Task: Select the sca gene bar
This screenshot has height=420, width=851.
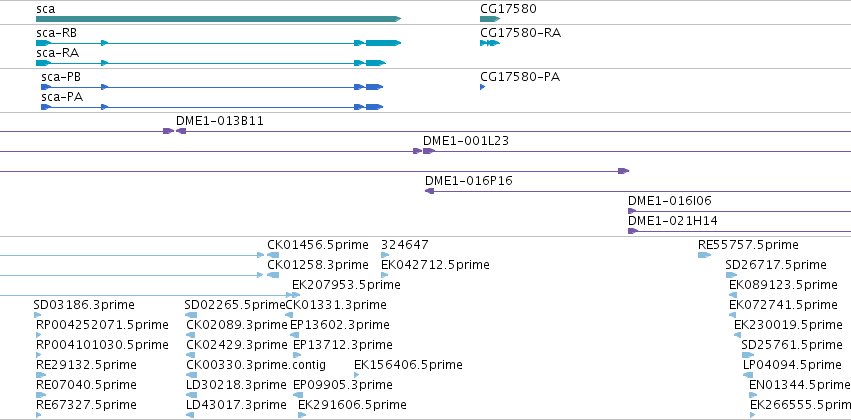Action: [218, 19]
